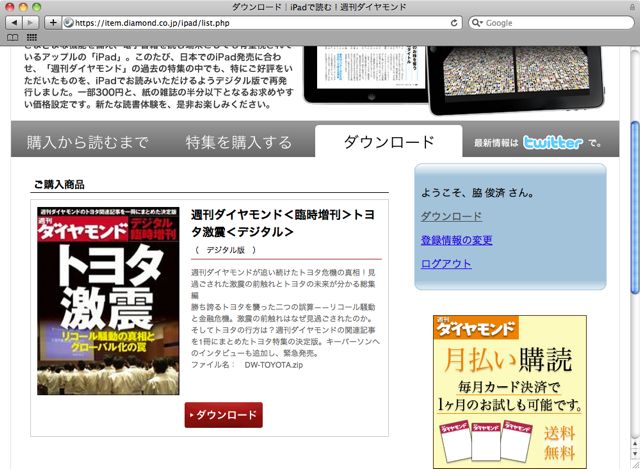The image size is (640, 469).
Task: Click the ログアウト link
Action: (x=446, y=264)
